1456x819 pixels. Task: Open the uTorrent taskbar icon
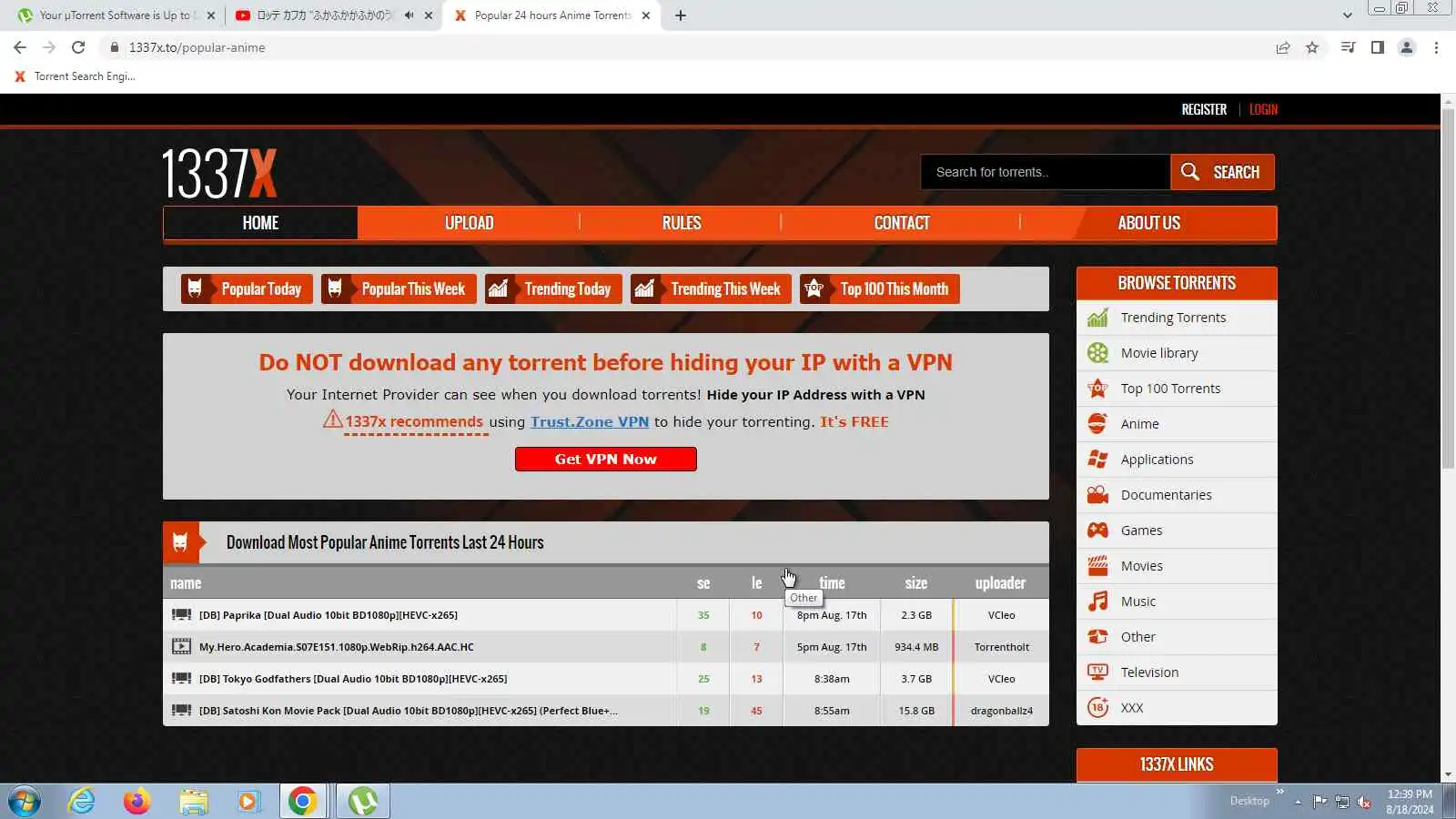click(x=363, y=801)
